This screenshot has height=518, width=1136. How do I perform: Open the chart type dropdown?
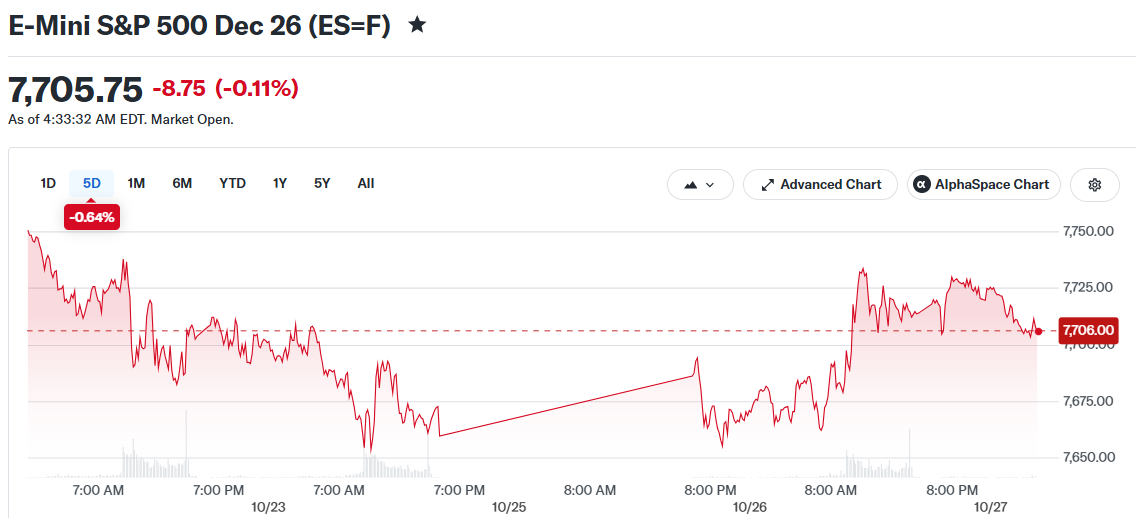[700, 185]
